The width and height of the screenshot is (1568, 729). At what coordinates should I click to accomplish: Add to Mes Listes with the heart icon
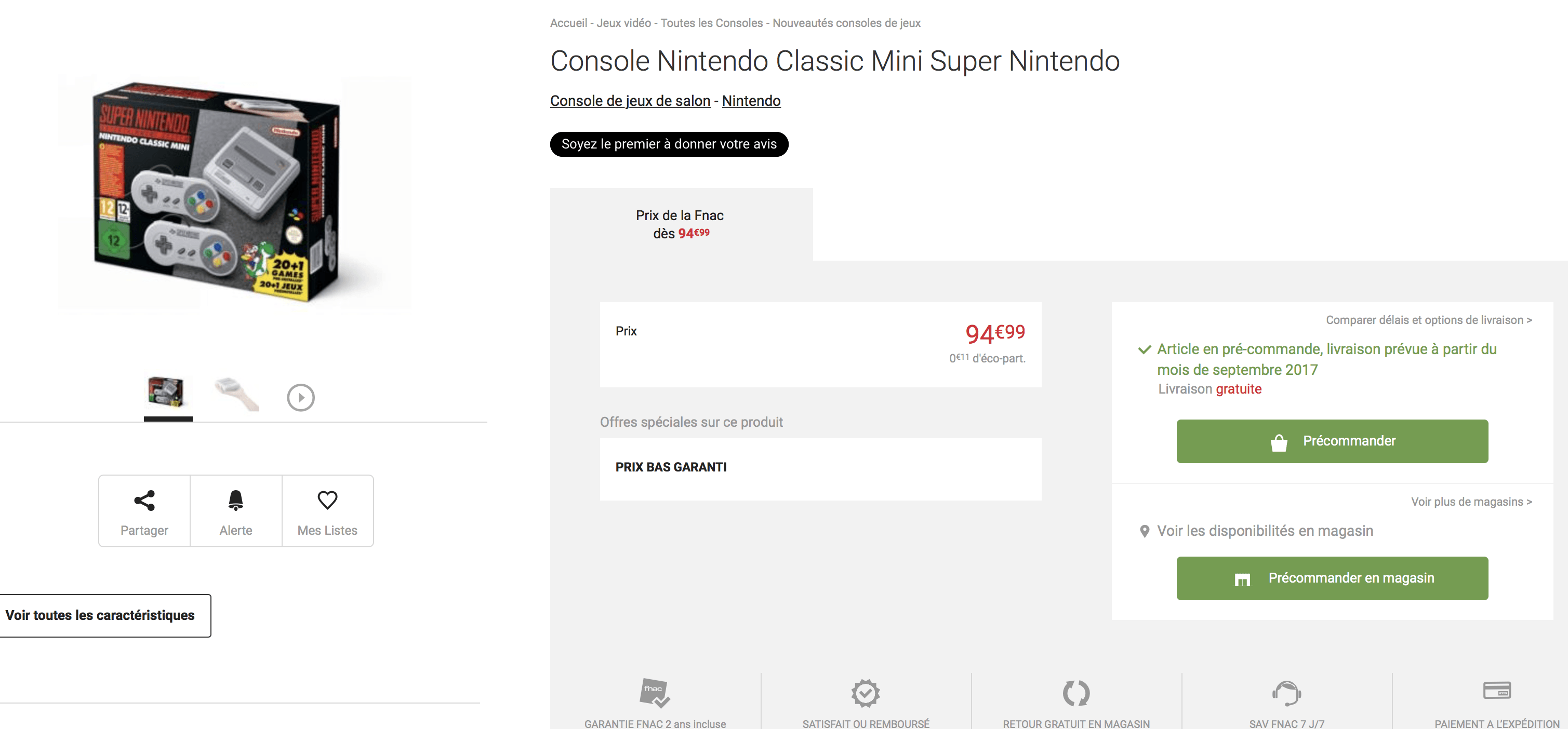327,500
